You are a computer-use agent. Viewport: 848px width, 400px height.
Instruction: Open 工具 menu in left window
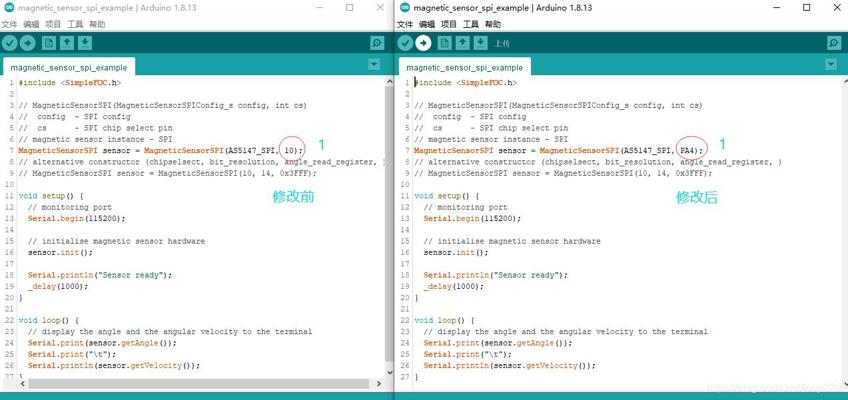coord(75,24)
